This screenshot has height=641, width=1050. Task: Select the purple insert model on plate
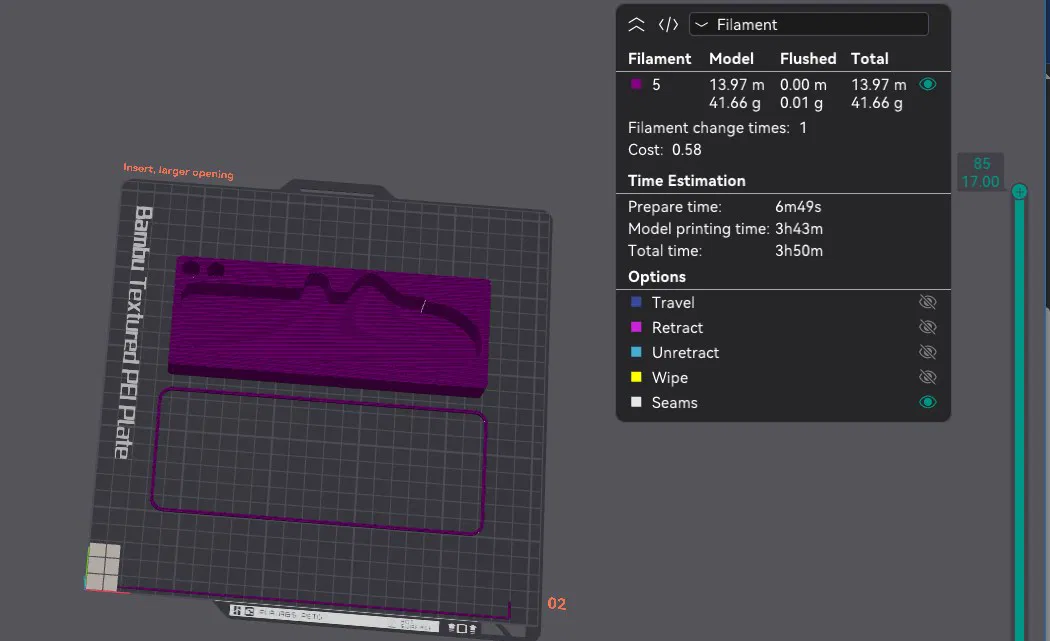point(329,326)
